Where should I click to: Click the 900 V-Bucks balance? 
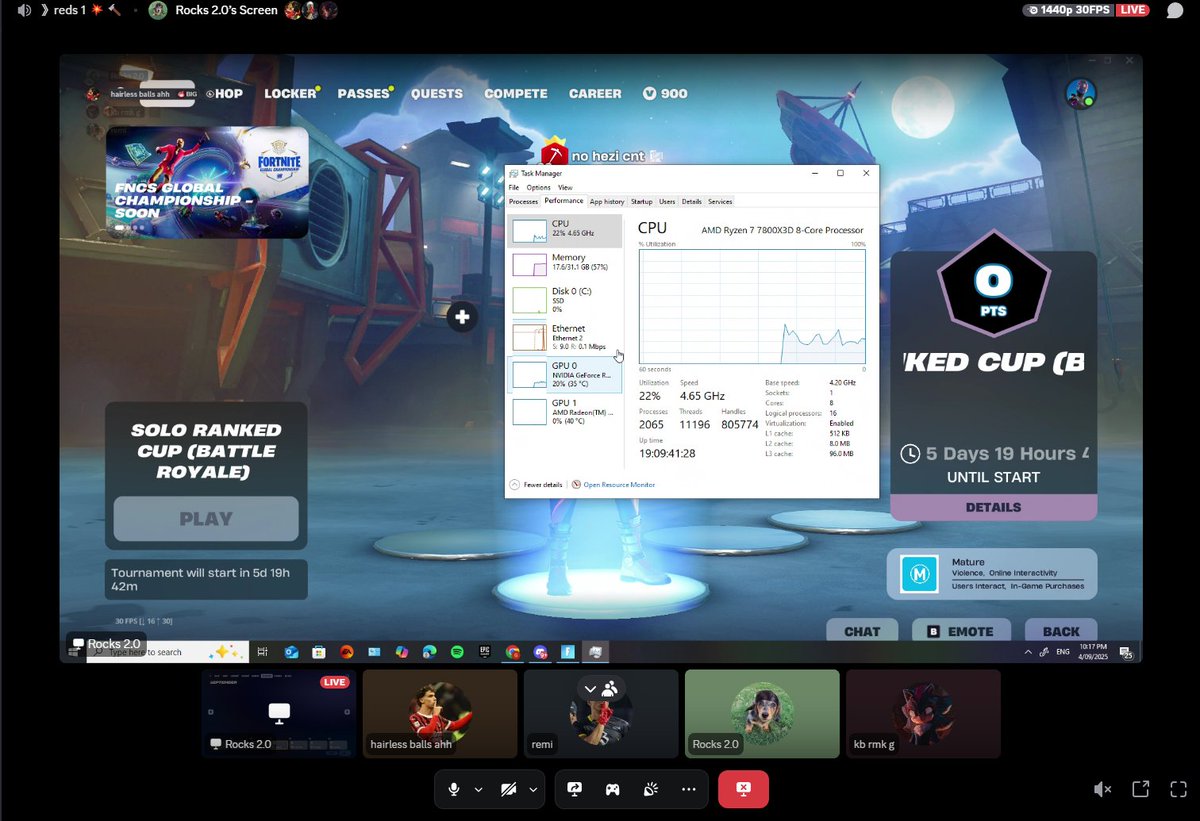click(665, 93)
